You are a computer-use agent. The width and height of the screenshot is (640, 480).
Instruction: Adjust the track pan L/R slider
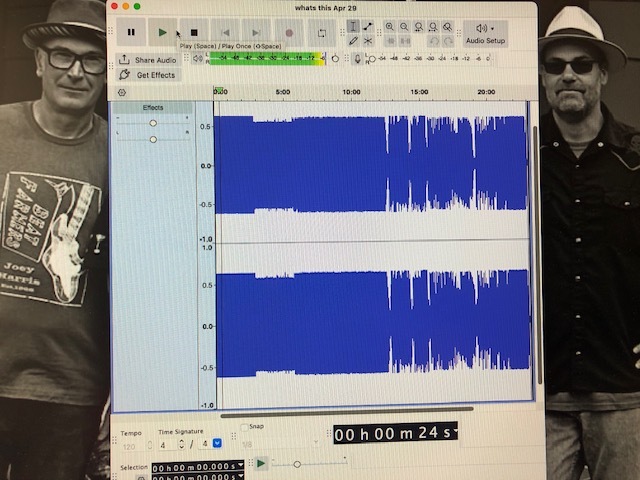(x=153, y=140)
